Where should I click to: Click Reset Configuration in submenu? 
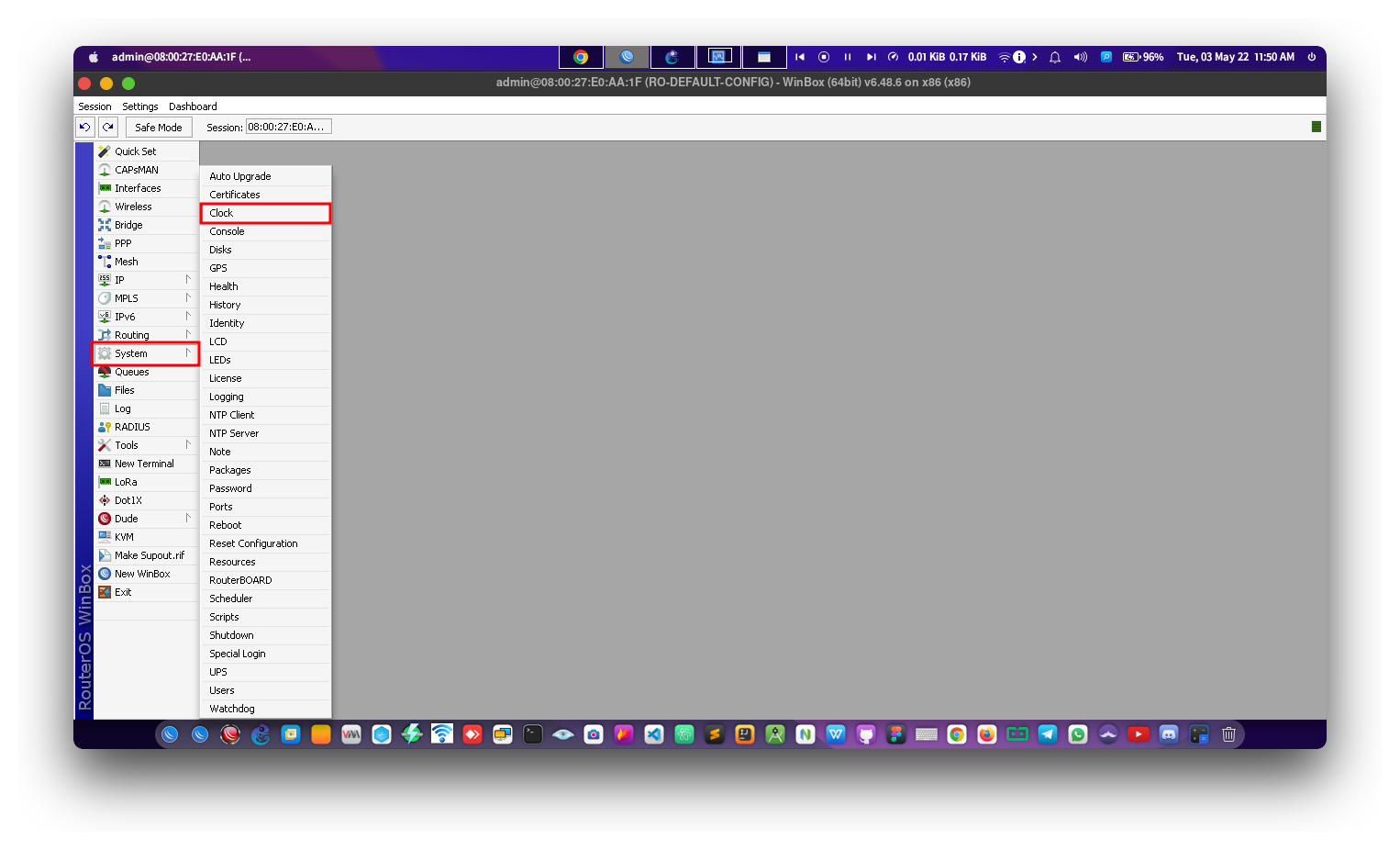coord(253,543)
